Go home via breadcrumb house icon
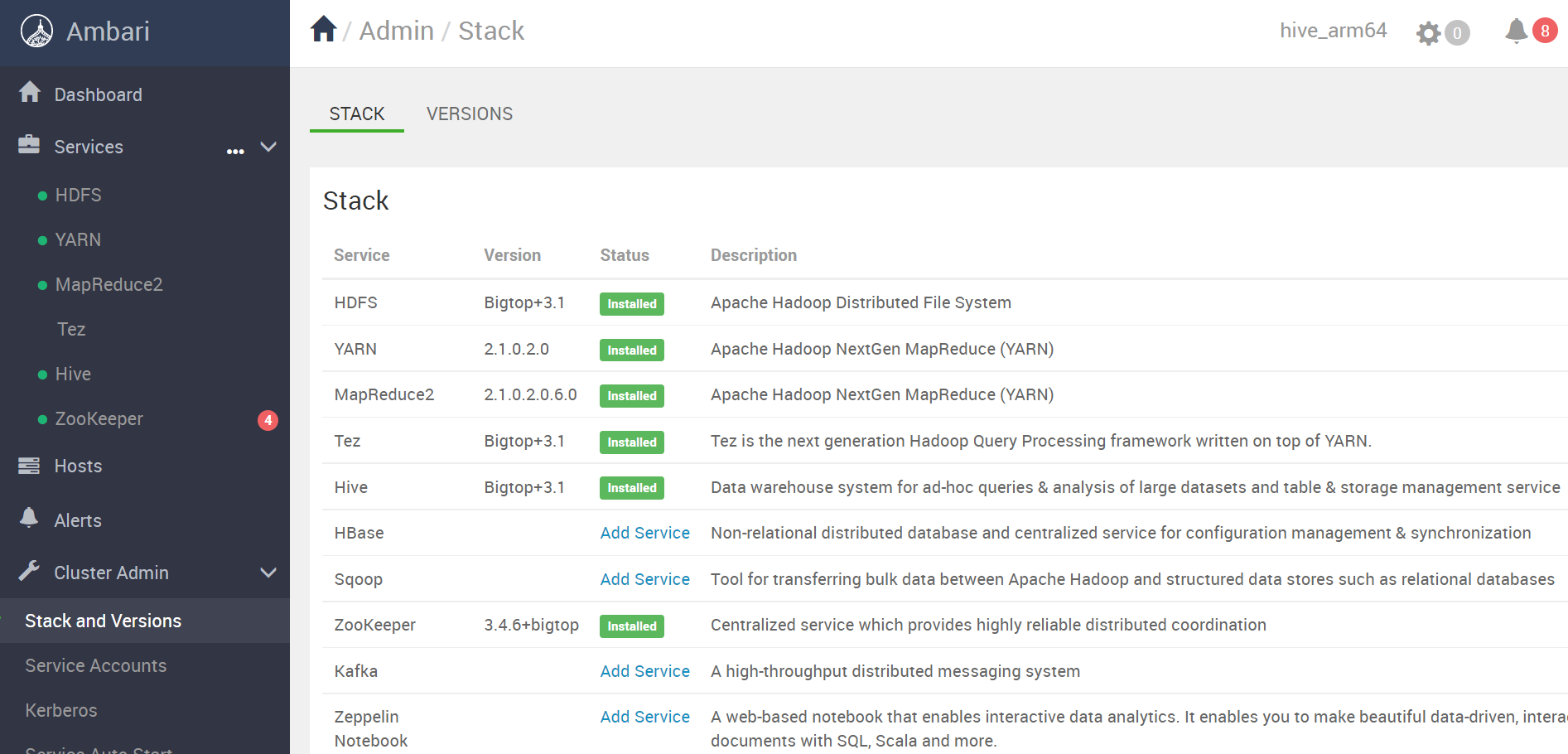1568x754 pixels. point(324,29)
